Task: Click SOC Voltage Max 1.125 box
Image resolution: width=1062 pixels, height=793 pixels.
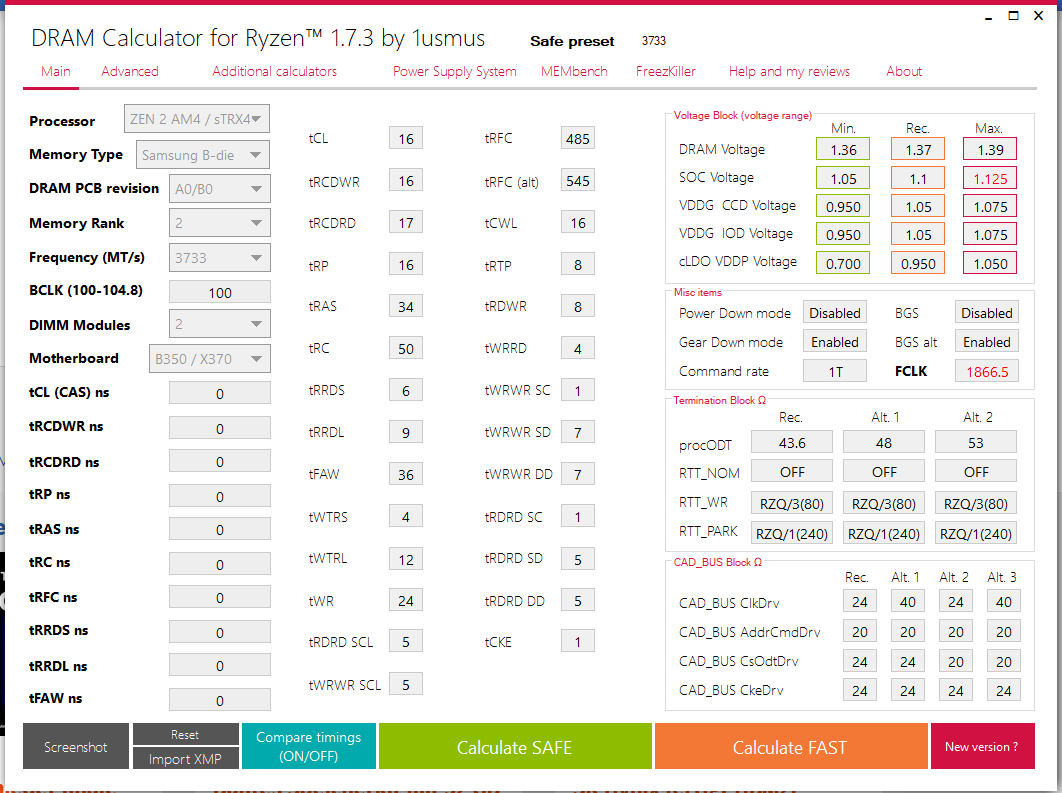Action: pos(990,178)
